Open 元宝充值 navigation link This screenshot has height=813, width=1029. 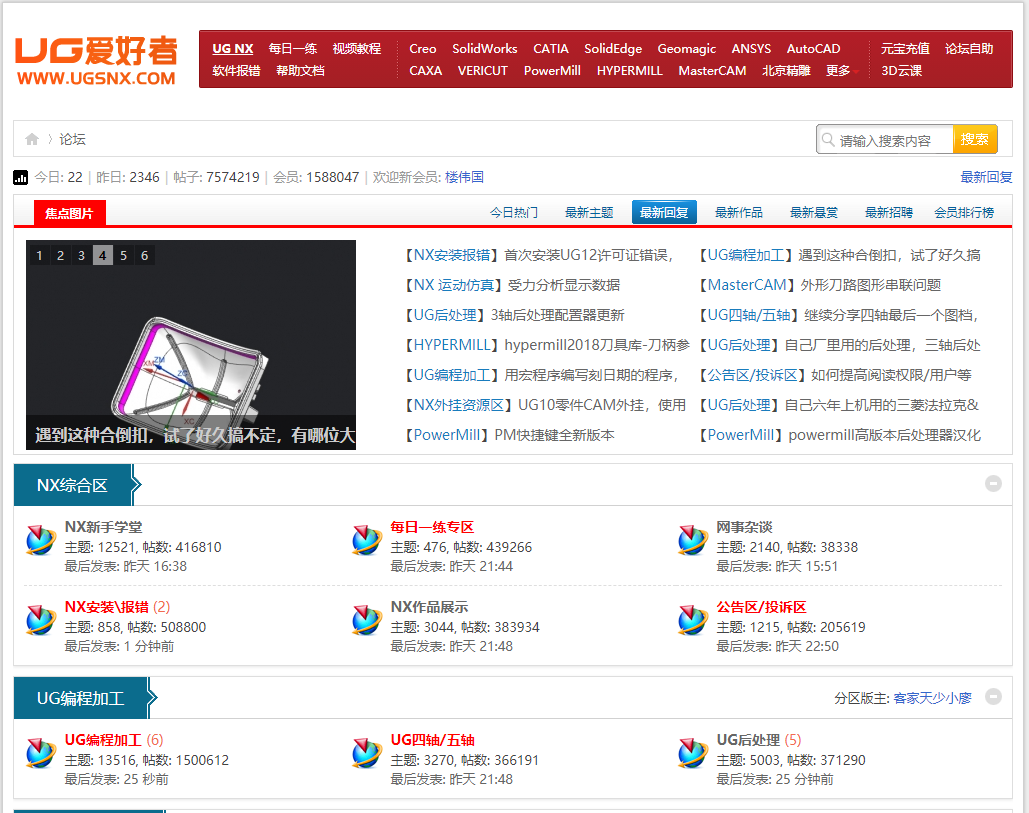[905, 49]
